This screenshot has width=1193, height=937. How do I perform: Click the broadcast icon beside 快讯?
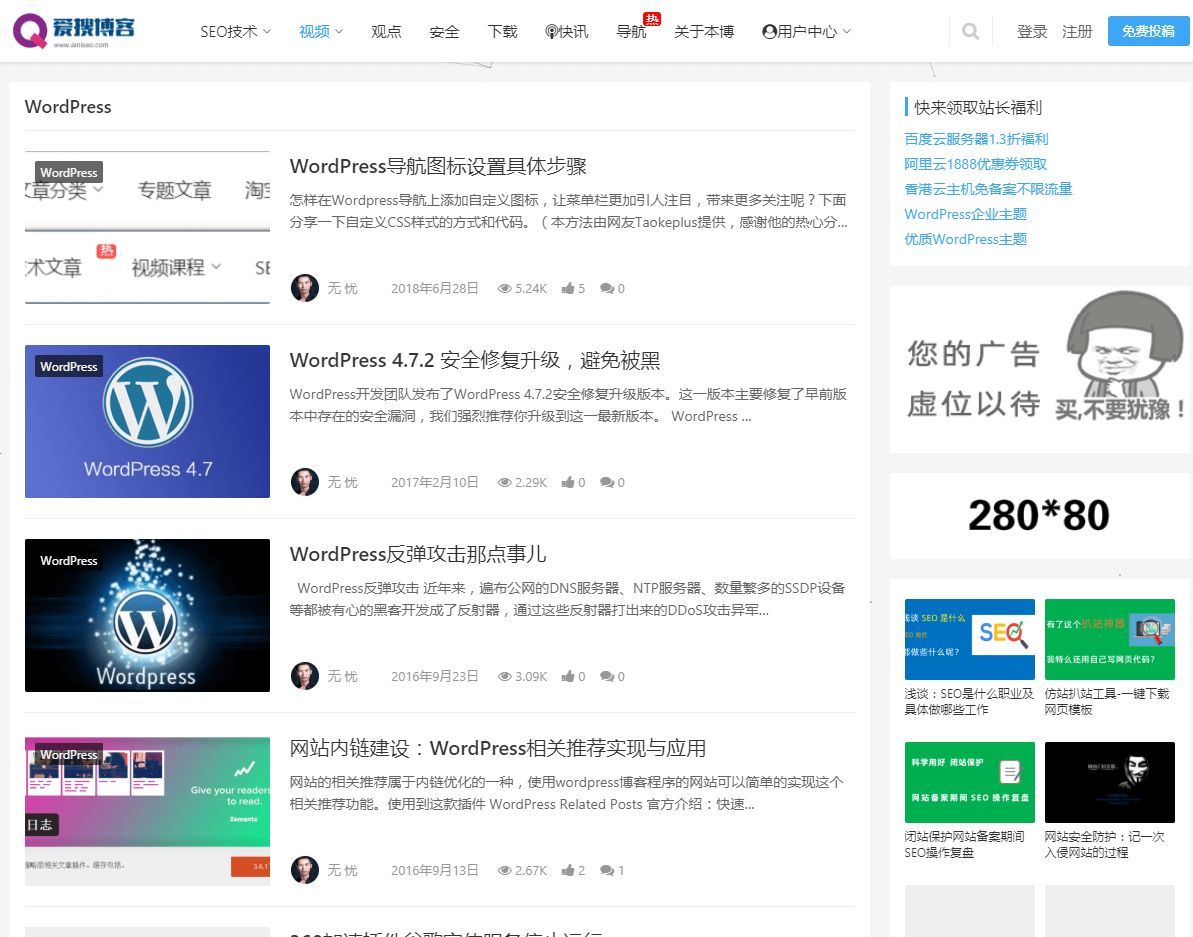pos(552,31)
